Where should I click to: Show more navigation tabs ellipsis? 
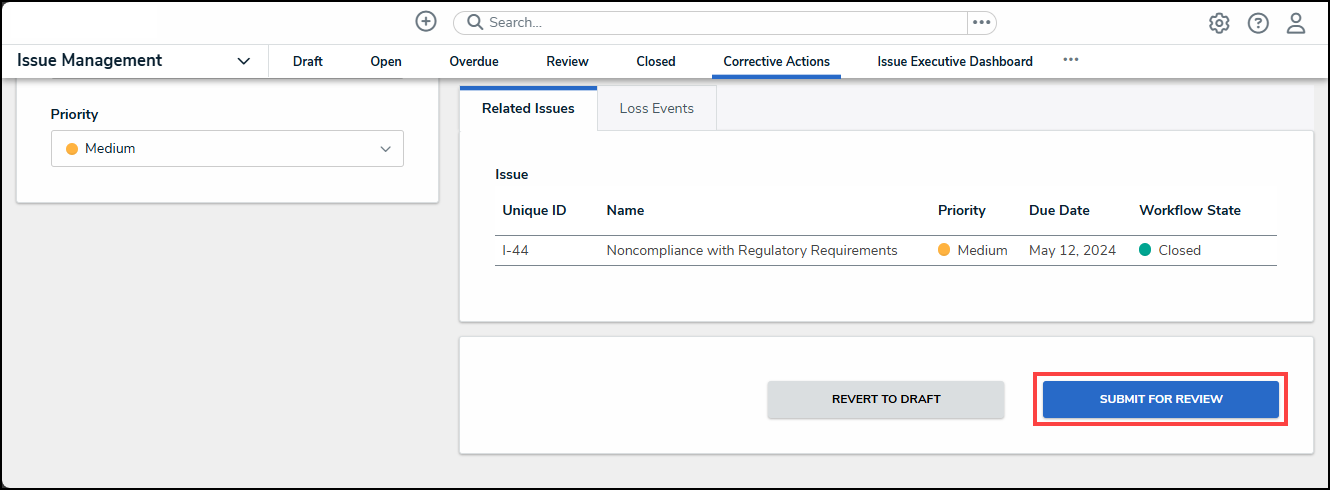point(1071,60)
